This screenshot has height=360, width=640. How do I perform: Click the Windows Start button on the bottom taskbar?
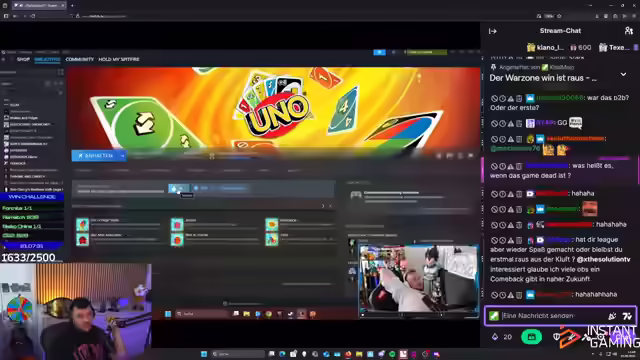[204, 354]
